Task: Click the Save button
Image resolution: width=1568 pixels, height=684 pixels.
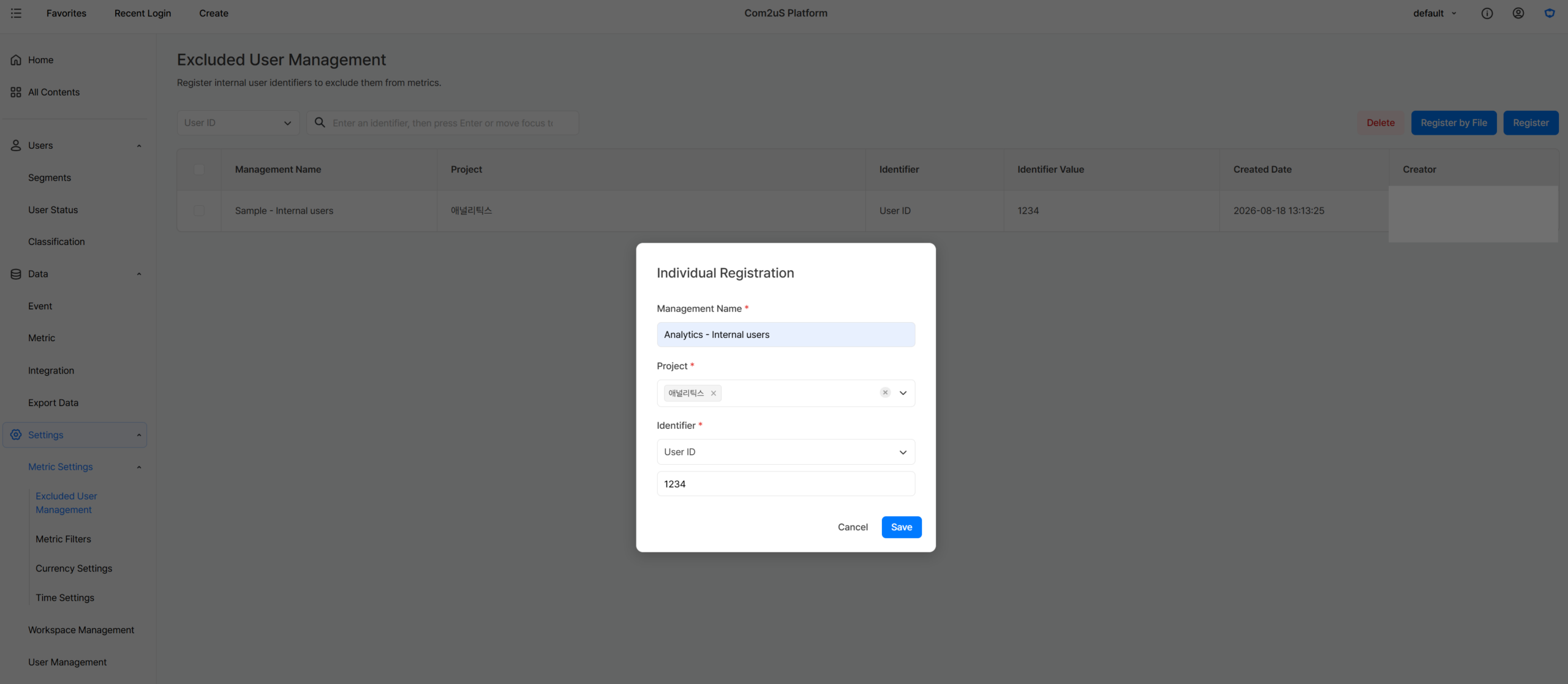Action: [x=901, y=527]
